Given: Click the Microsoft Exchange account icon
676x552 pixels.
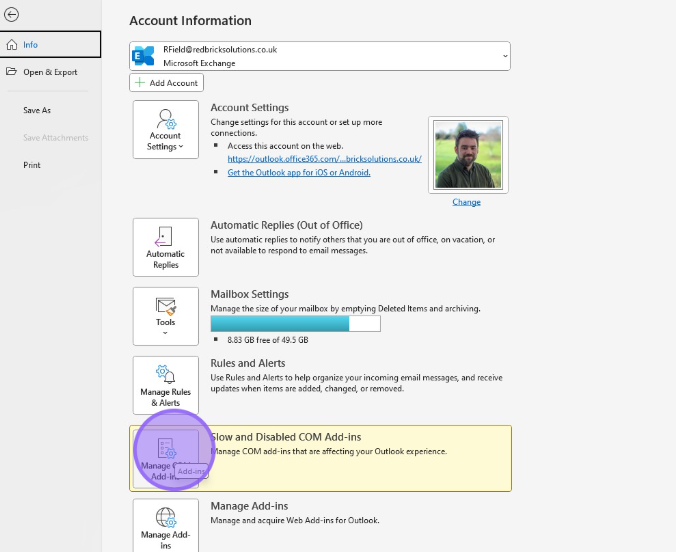Looking at the screenshot, I should pyautogui.click(x=144, y=56).
